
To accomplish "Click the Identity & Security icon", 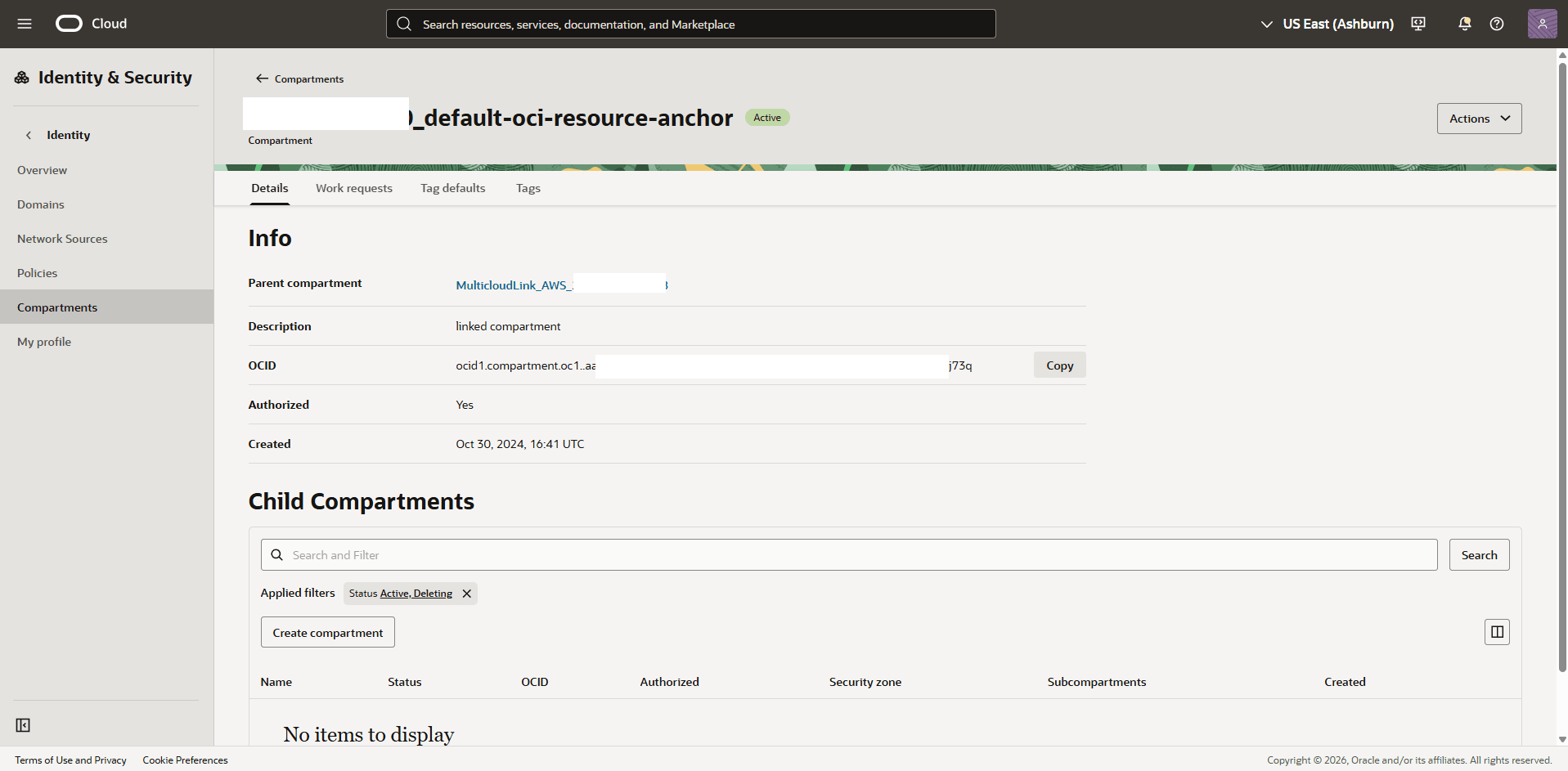I will click(x=22, y=78).
